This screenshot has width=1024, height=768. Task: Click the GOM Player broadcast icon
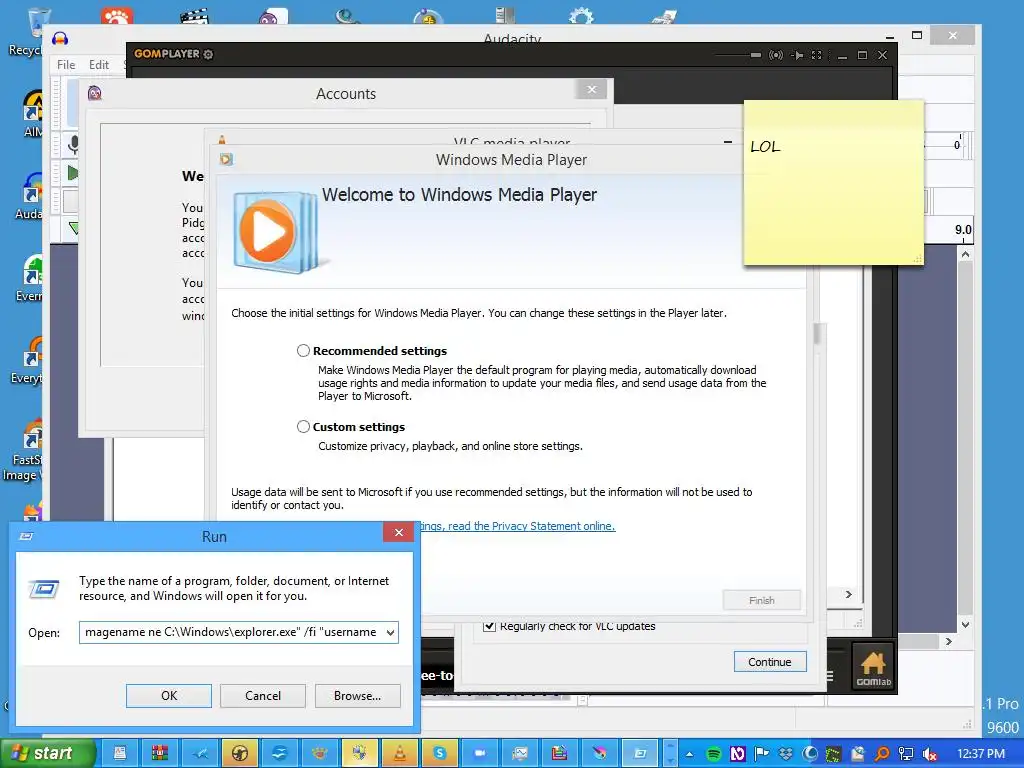(x=776, y=55)
